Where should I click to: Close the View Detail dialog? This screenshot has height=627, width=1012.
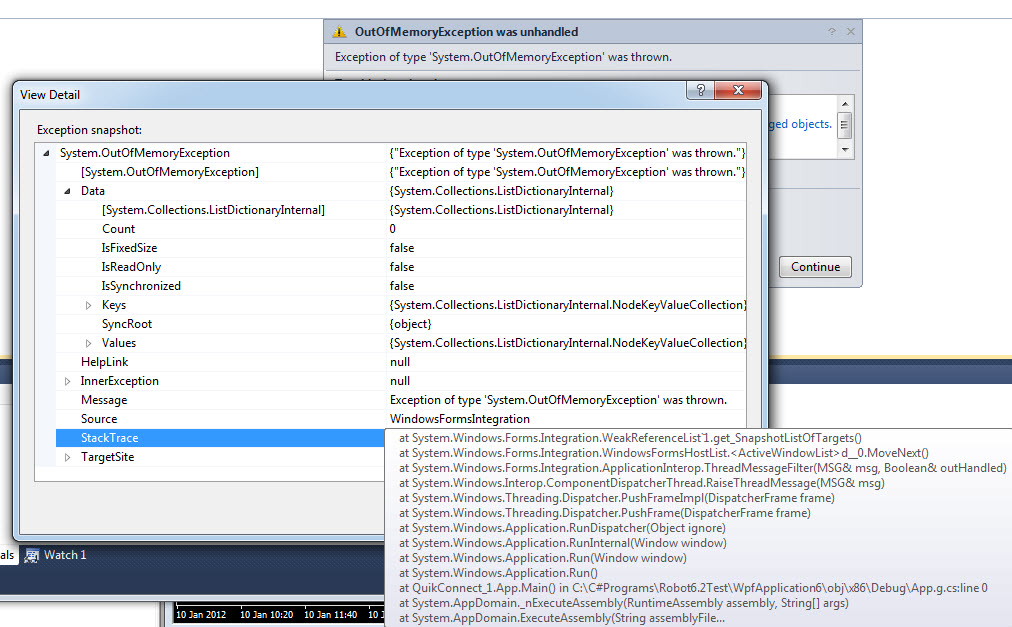[740, 91]
